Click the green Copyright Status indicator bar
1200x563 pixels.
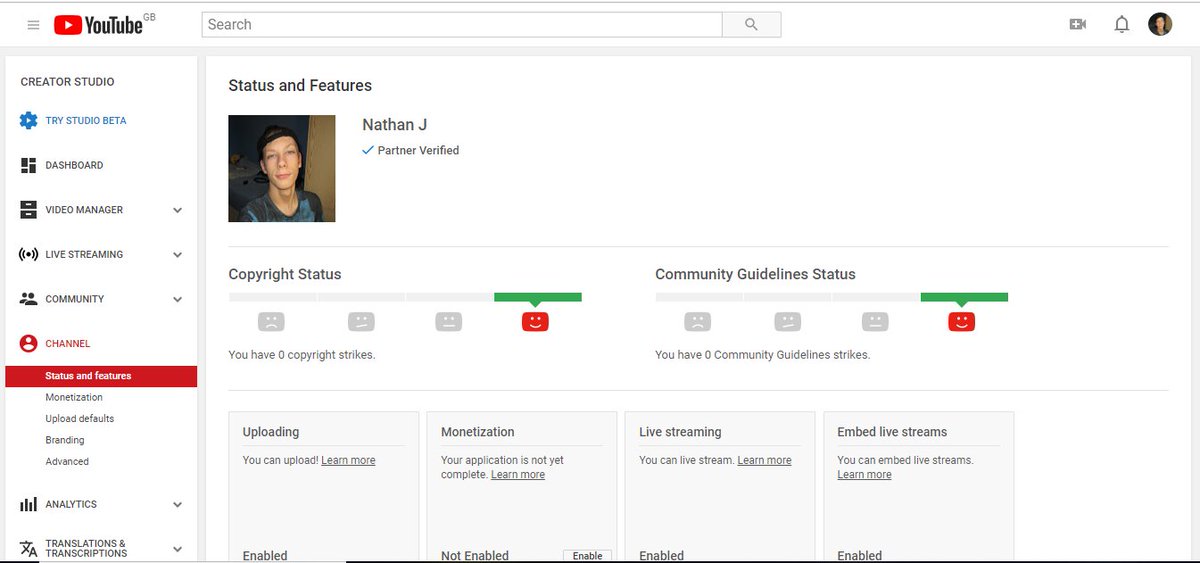[x=538, y=297]
